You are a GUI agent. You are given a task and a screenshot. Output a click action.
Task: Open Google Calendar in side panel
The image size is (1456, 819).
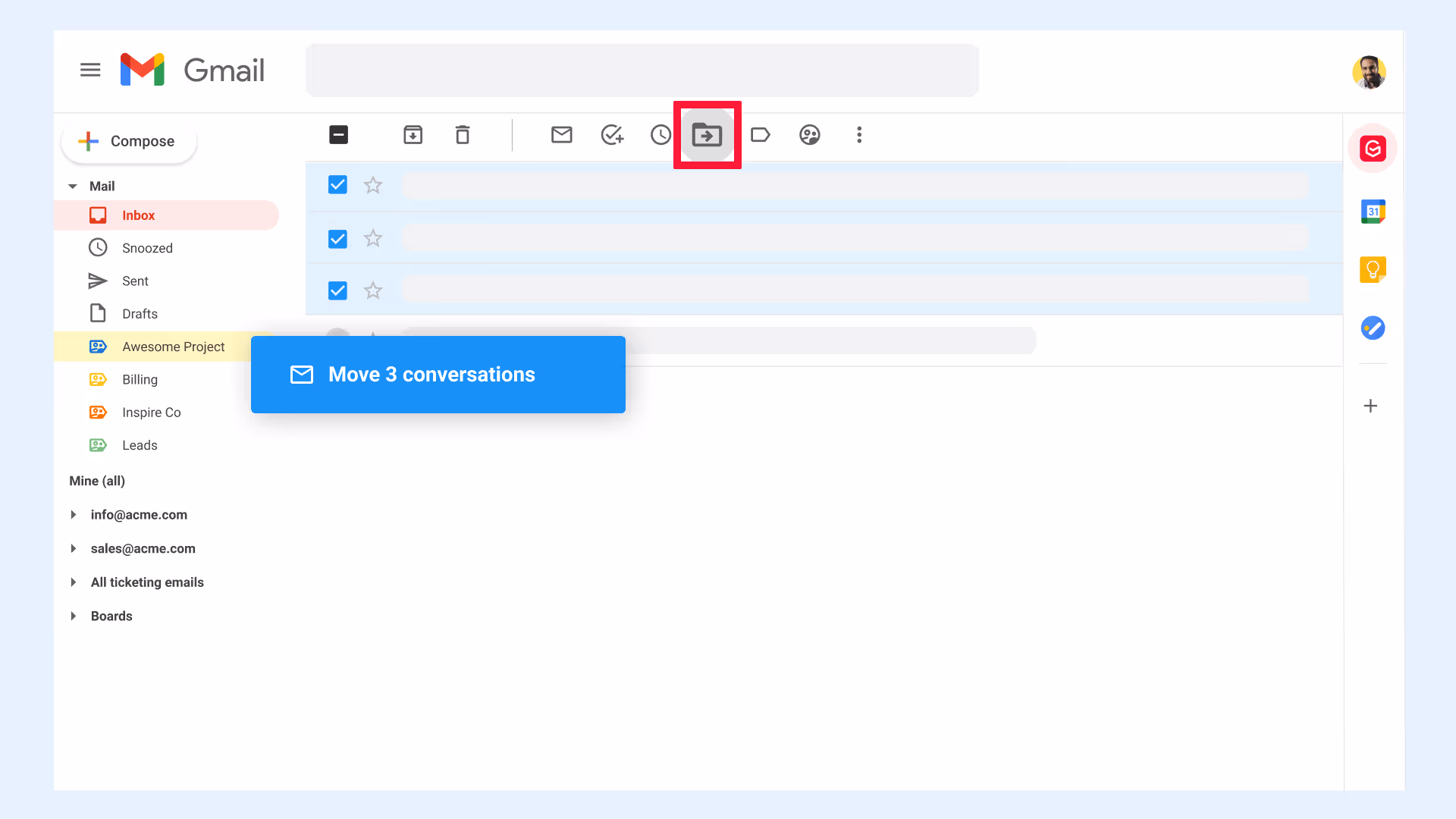(1373, 212)
